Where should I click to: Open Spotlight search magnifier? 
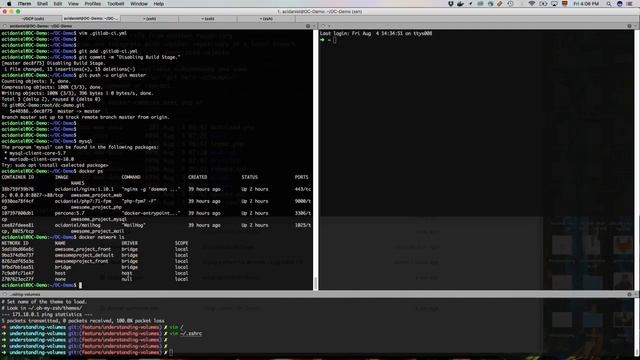(609, 4)
